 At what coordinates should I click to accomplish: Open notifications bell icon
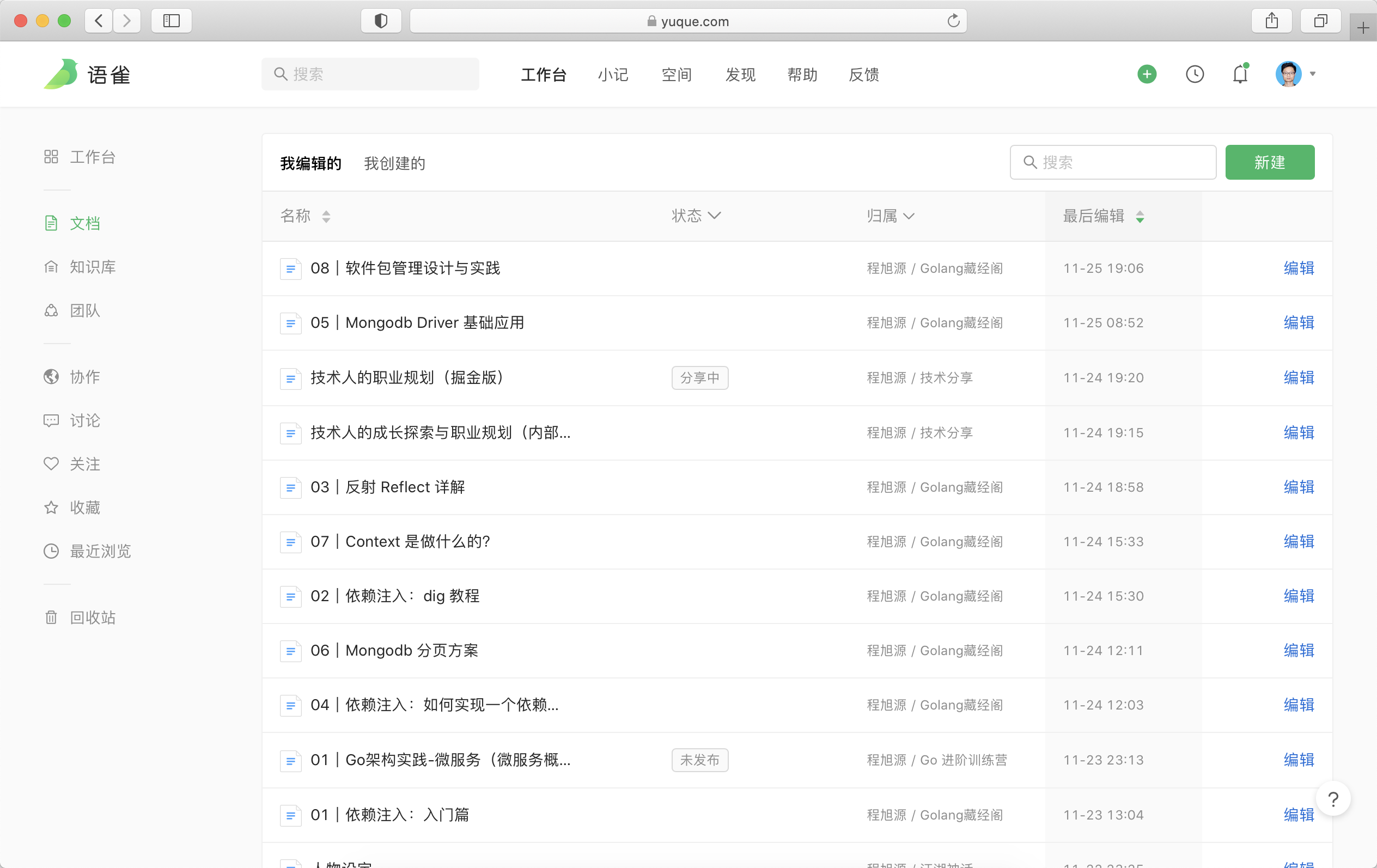click(1240, 75)
